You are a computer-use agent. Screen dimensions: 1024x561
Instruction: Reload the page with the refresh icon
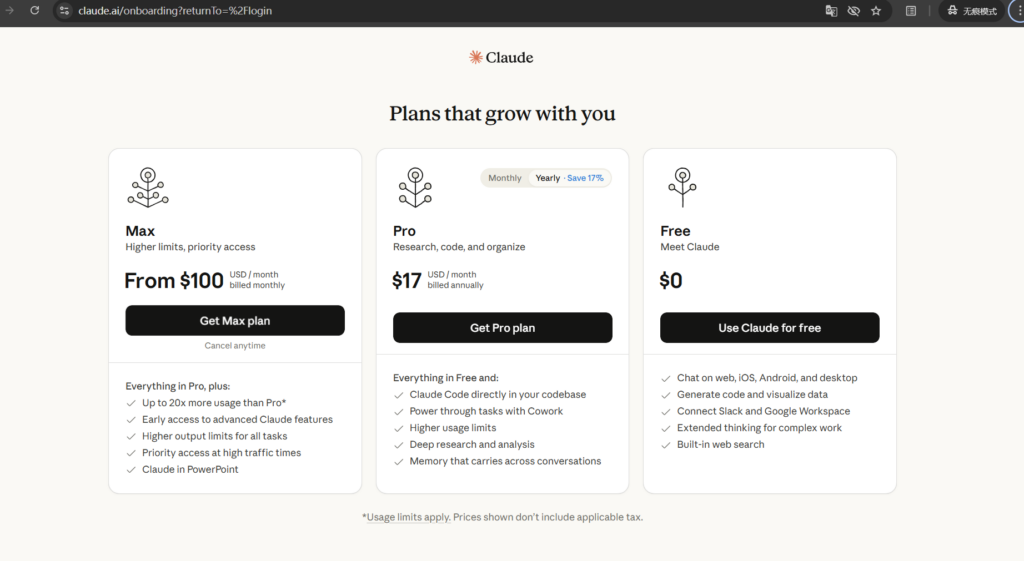[35, 10]
